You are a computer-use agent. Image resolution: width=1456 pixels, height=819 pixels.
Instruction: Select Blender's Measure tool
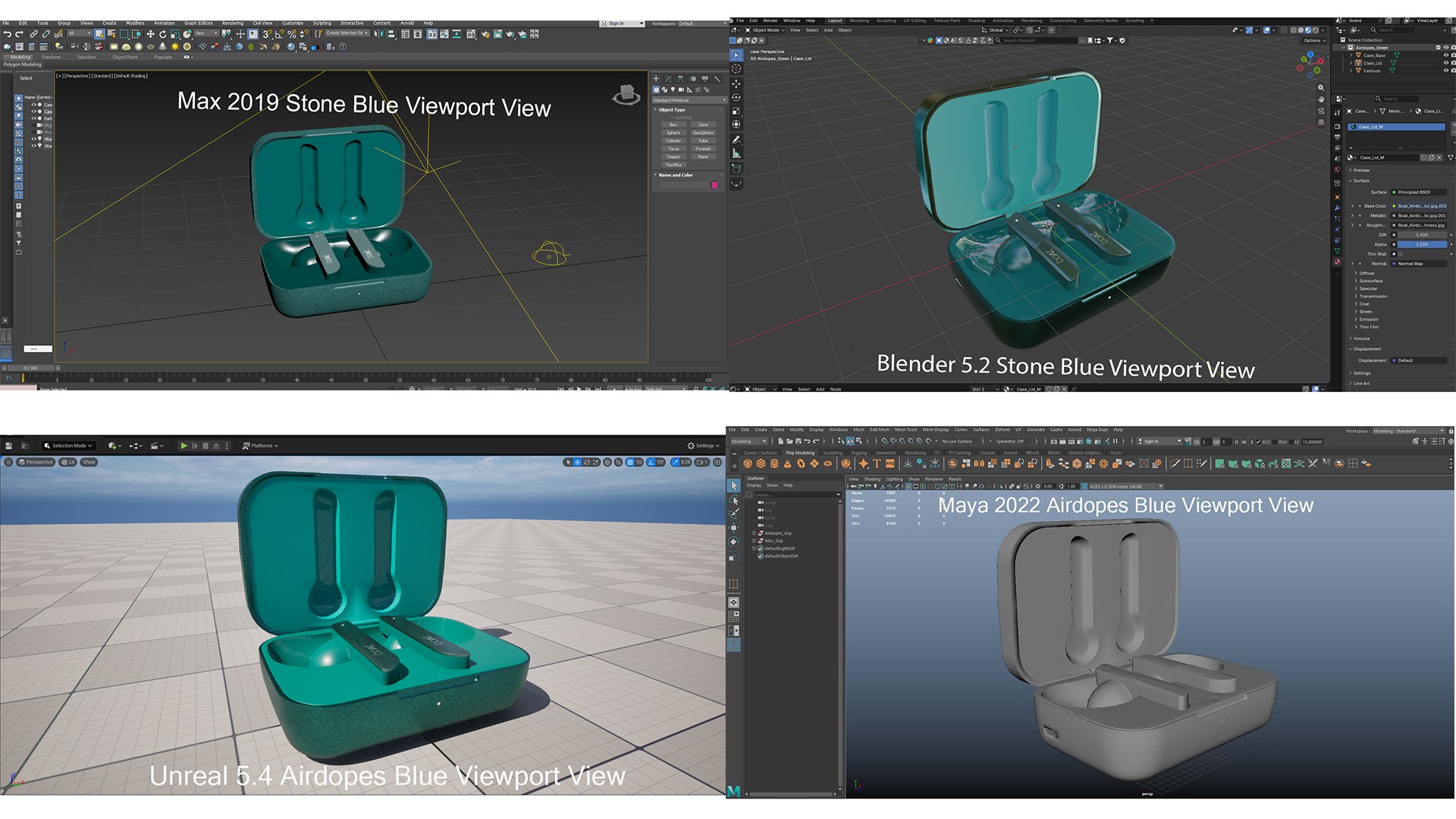click(x=736, y=154)
